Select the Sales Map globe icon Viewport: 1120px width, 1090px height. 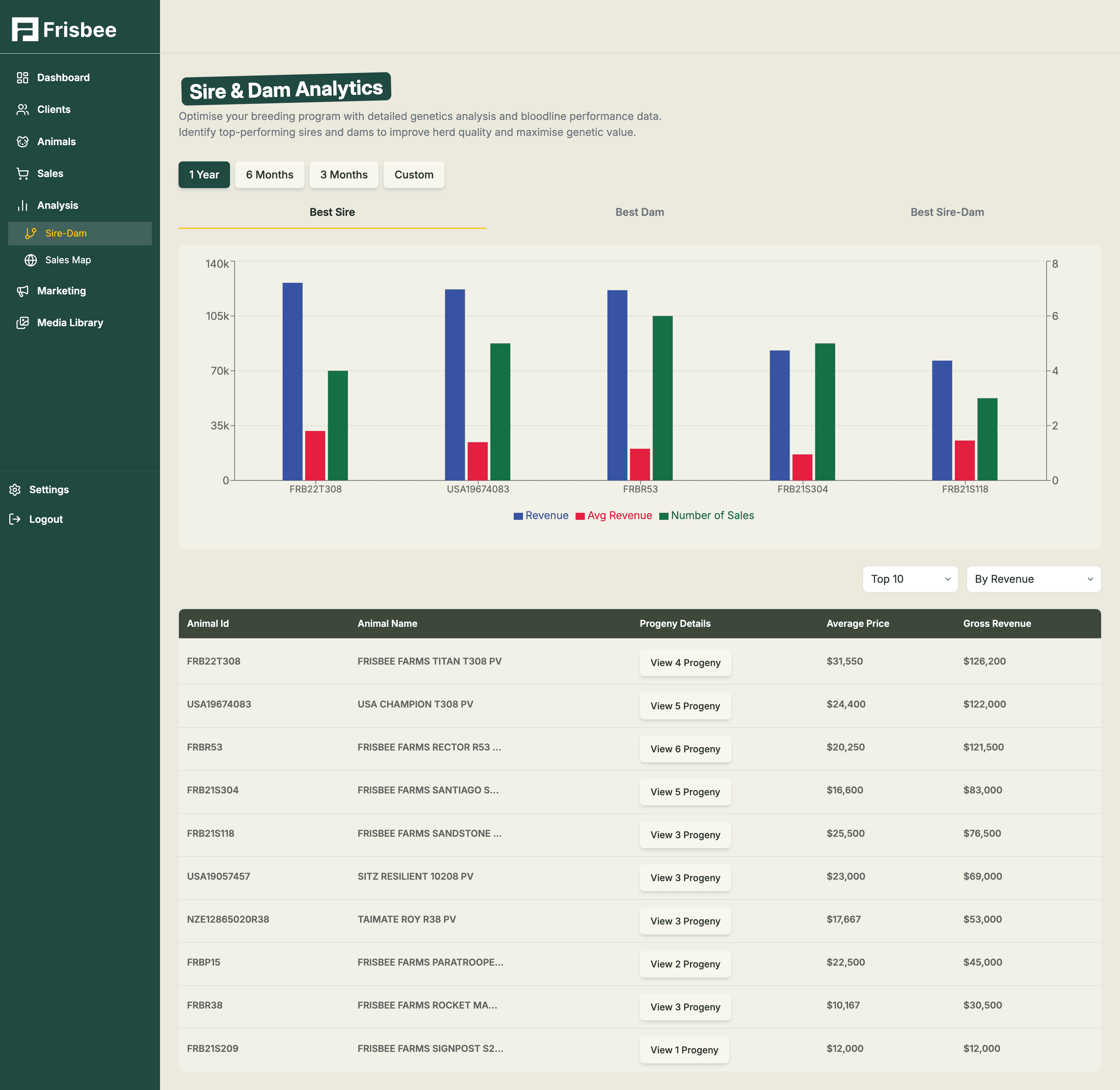(30, 260)
